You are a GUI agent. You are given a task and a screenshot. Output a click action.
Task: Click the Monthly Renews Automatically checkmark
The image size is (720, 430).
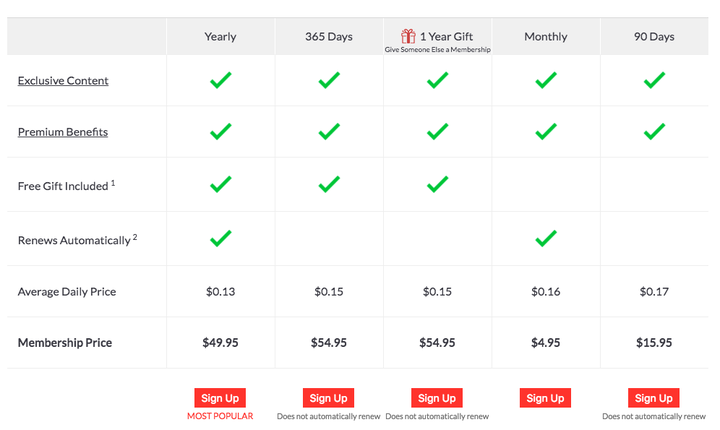pos(546,238)
